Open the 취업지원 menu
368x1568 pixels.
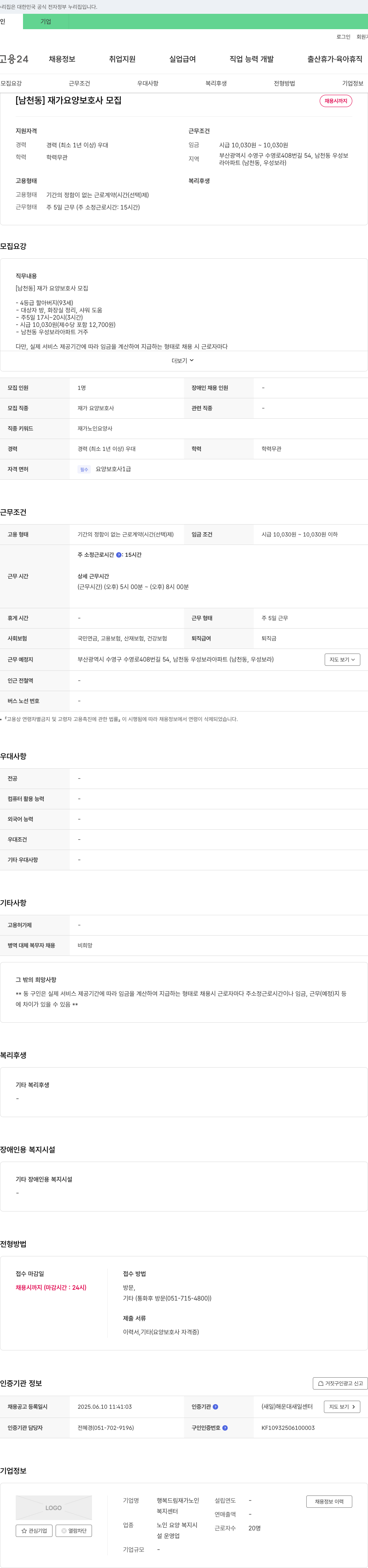pyautogui.click(x=122, y=59)
